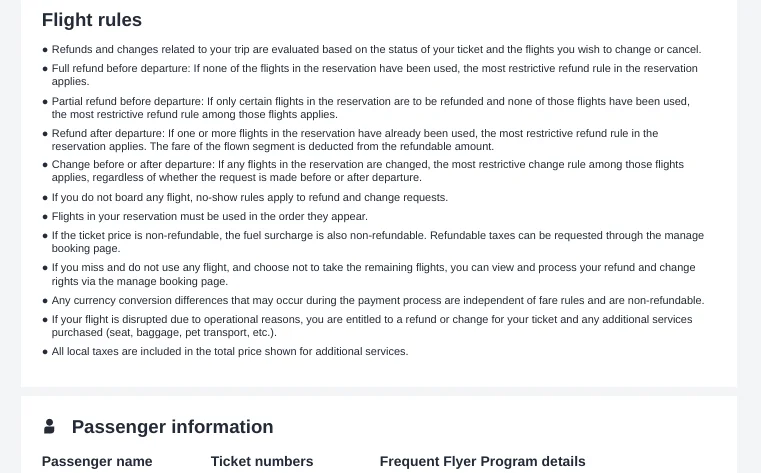Click the 'If you miss' manage booking rule
Screen dimensions: 761x473
pos(374,274)
